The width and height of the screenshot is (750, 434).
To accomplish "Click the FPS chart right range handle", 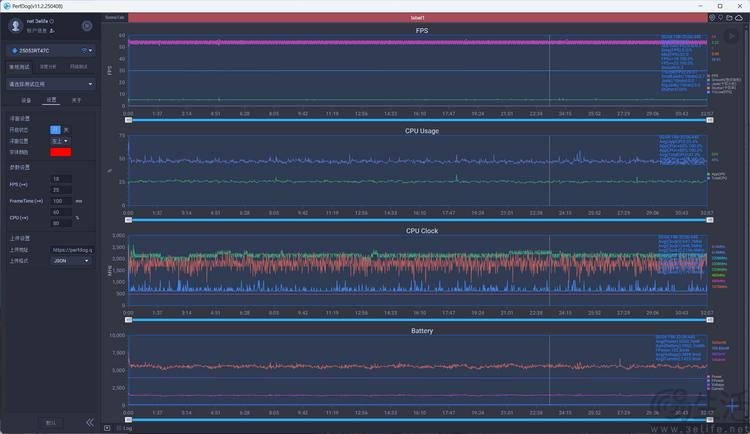I will tap(710, 120).
